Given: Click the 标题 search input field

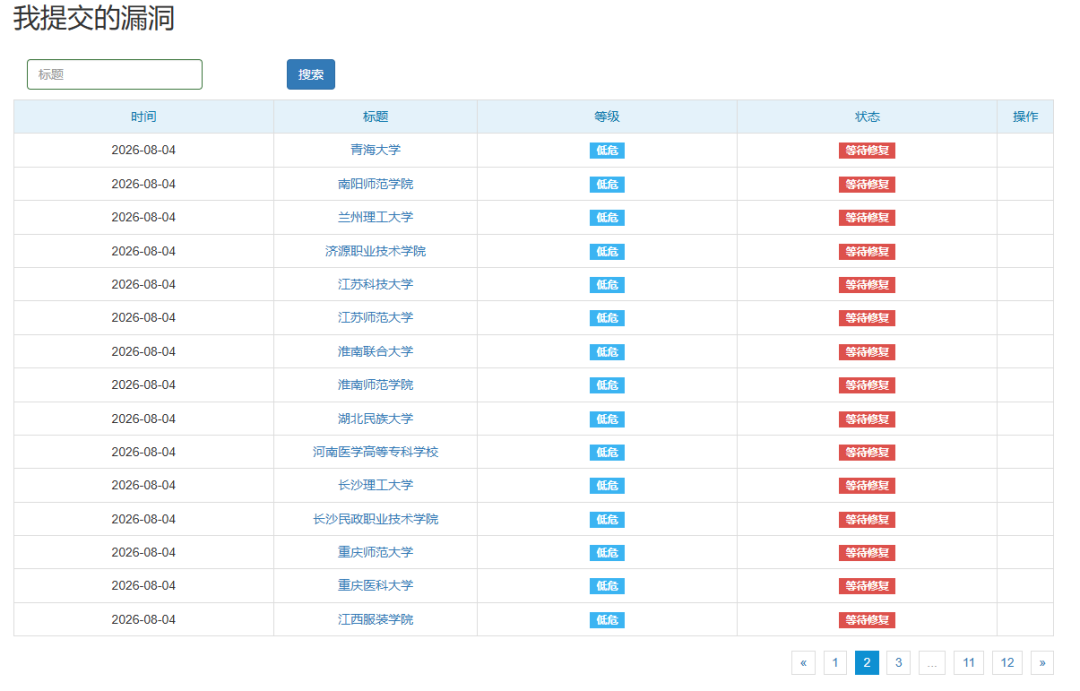Looking at the screenshot, I should point(114,74).
